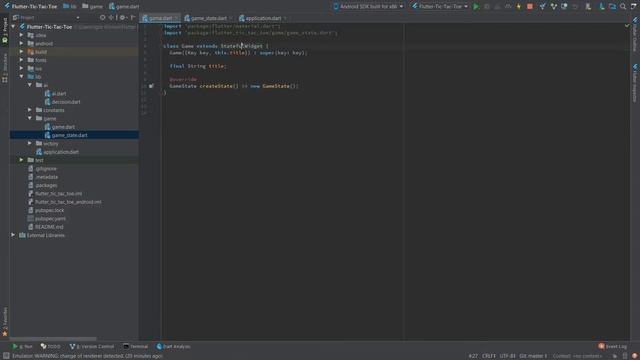This screenshot has height=360, width=640.
Task: Hide the Project panel with hide icon
Action: 133,18
